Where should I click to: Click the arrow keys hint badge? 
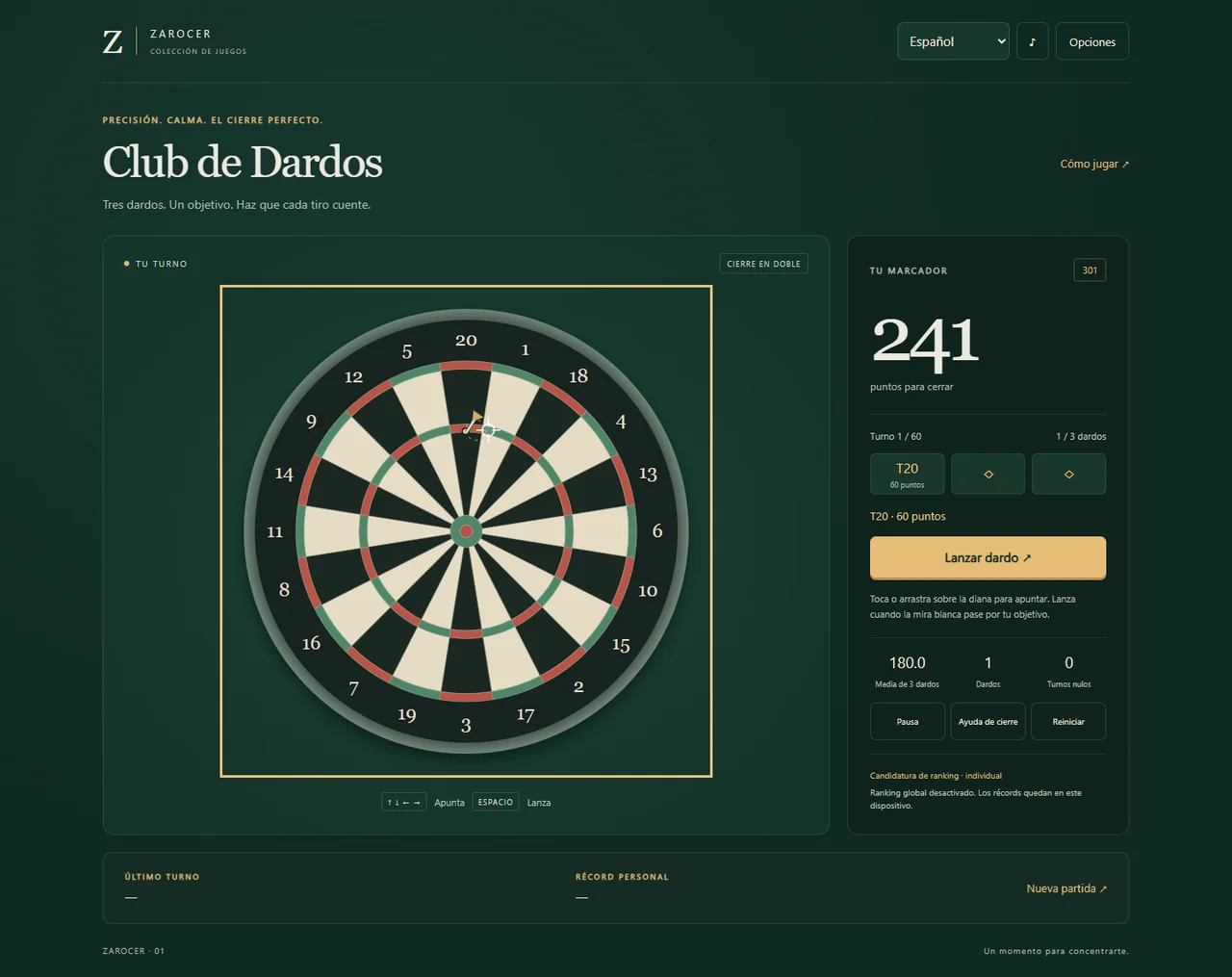coord(404,802)
